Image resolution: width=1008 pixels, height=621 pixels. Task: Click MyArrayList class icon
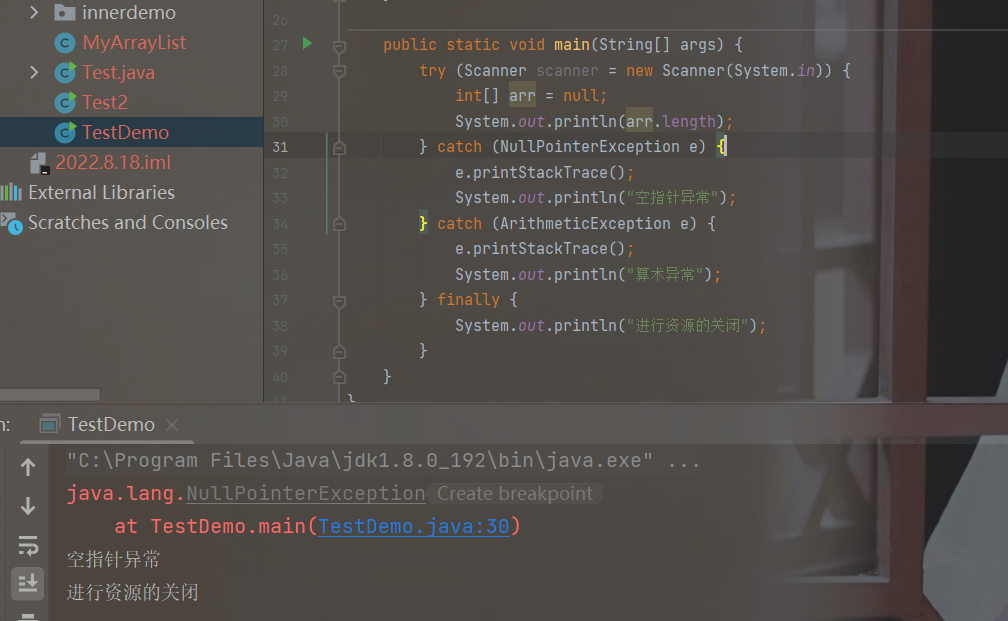pos(64,43)
